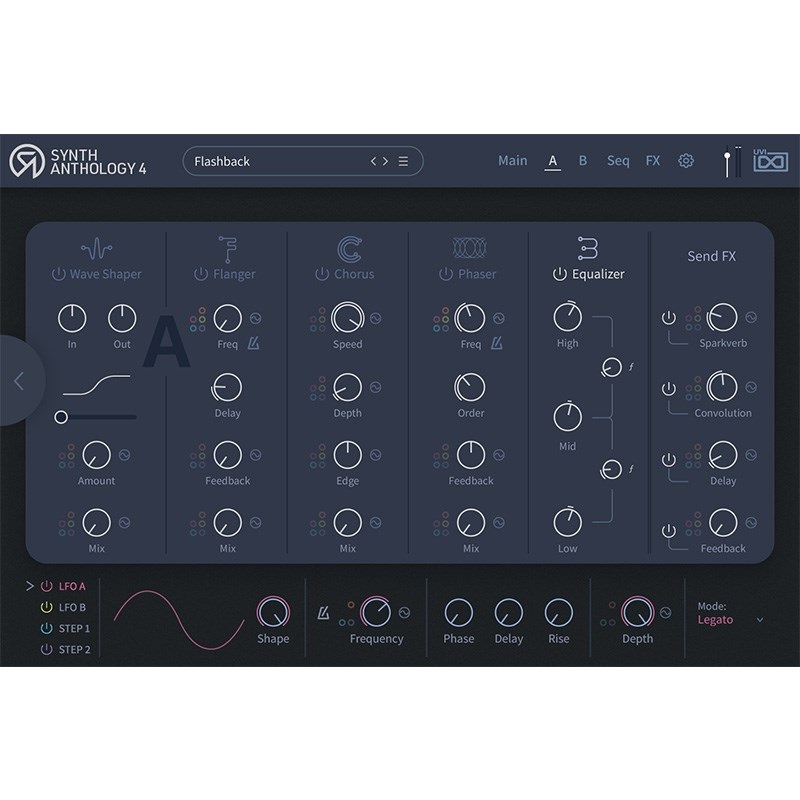Select the LFO B modulator
Image resolution: width=800 pixels, height=800 pixels.
(72, 607)
